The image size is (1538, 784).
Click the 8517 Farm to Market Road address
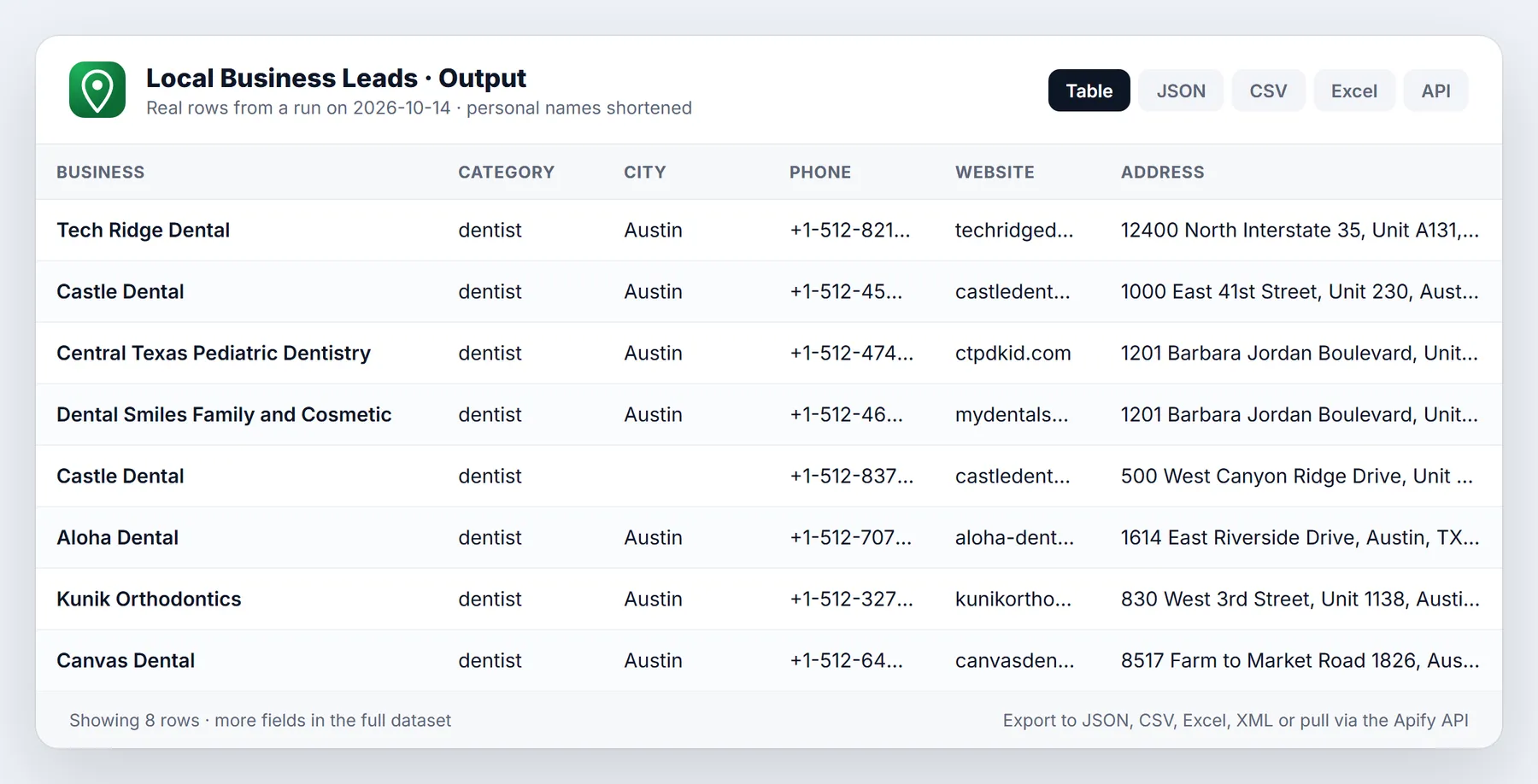click(x=1300, y=661)
